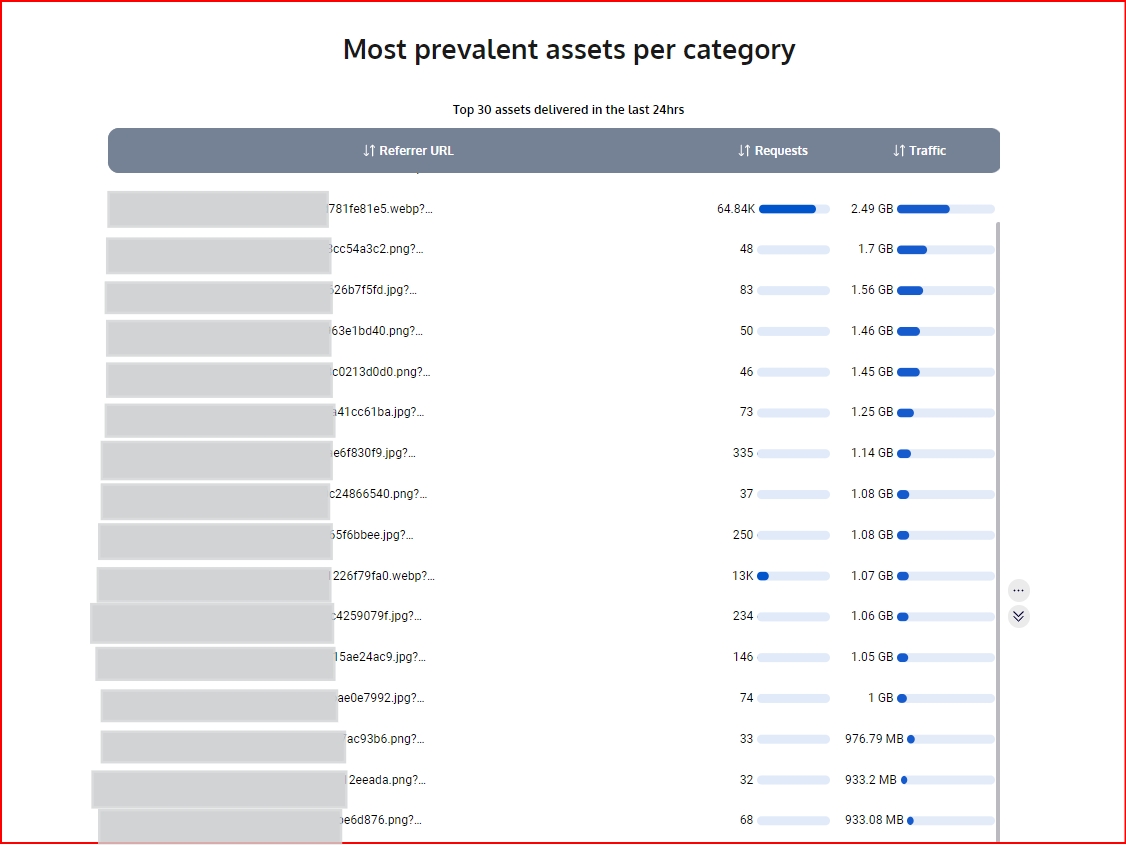Click the "Most prevalent assets per category" heading

[569, 49]
